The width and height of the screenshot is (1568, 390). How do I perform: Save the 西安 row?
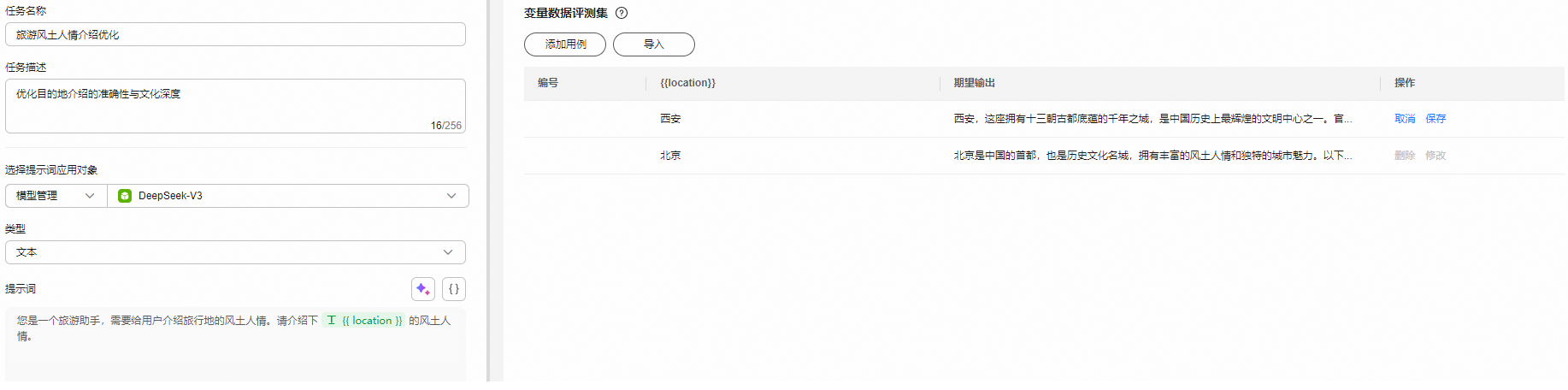point(1435,119)
